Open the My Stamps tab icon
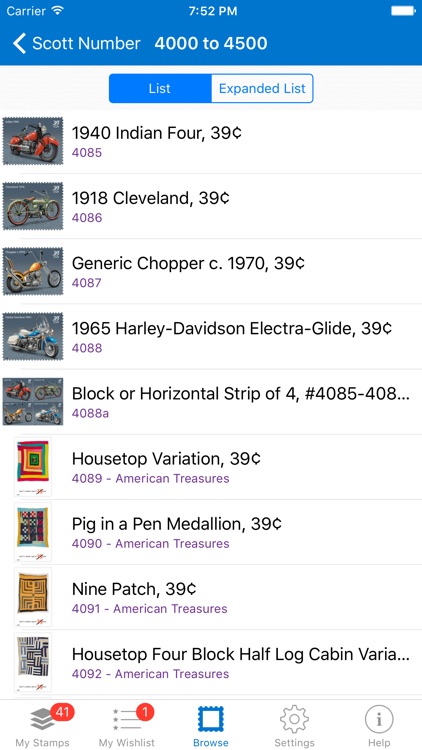Viewport: 422px width, 750px height. click(42, 720)
